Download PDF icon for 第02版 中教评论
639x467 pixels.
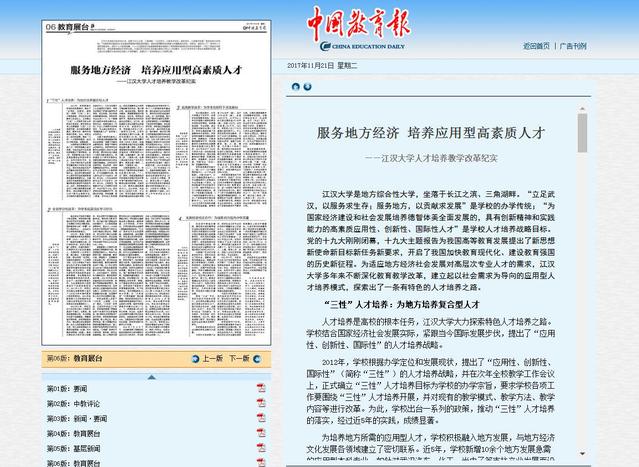click(x=261, y=403)
